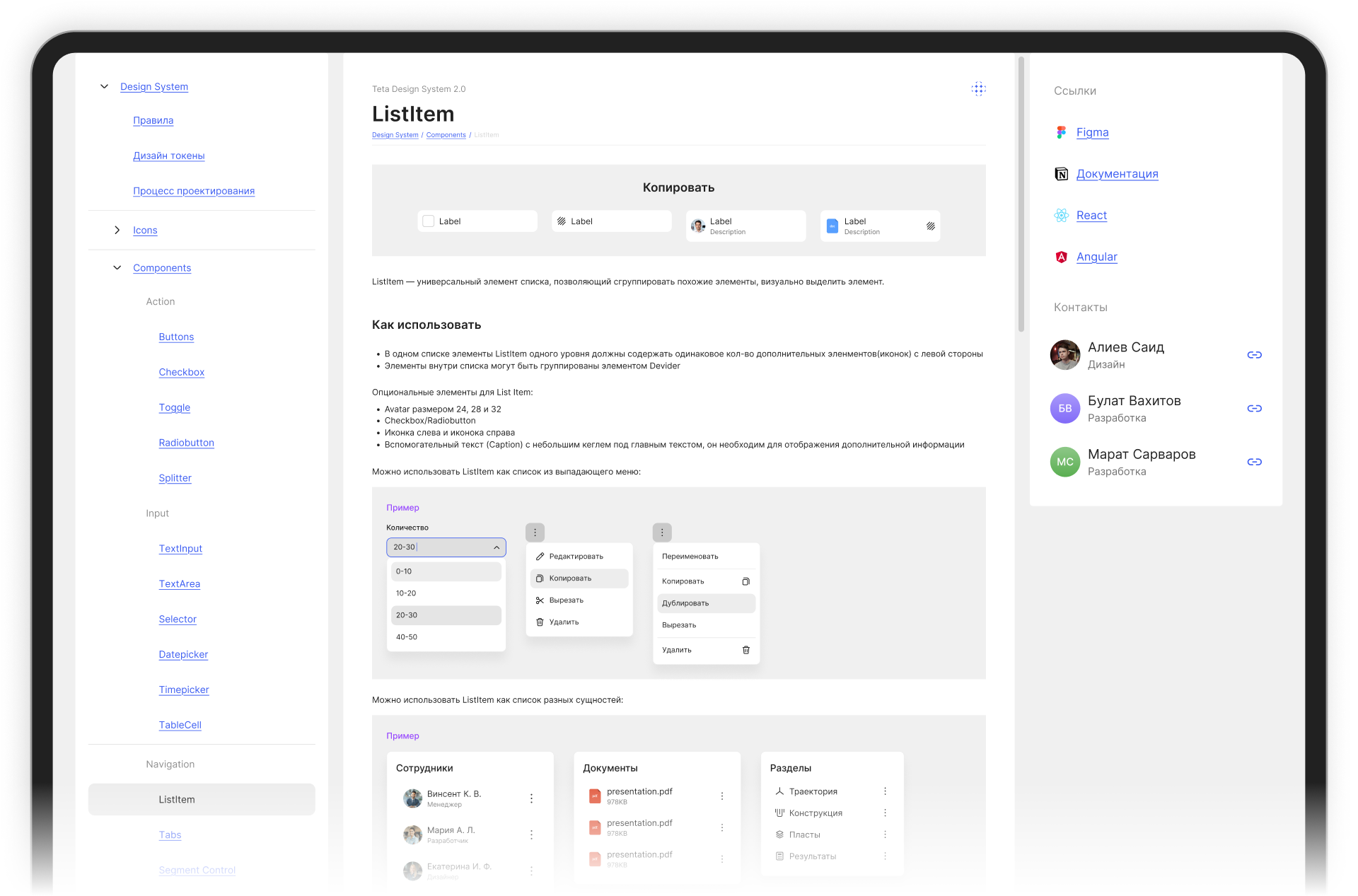The image size is (1358, 896).
Task: Click the Components breadcrumb link
Action: pyautogui.click(x=446, y=135)
